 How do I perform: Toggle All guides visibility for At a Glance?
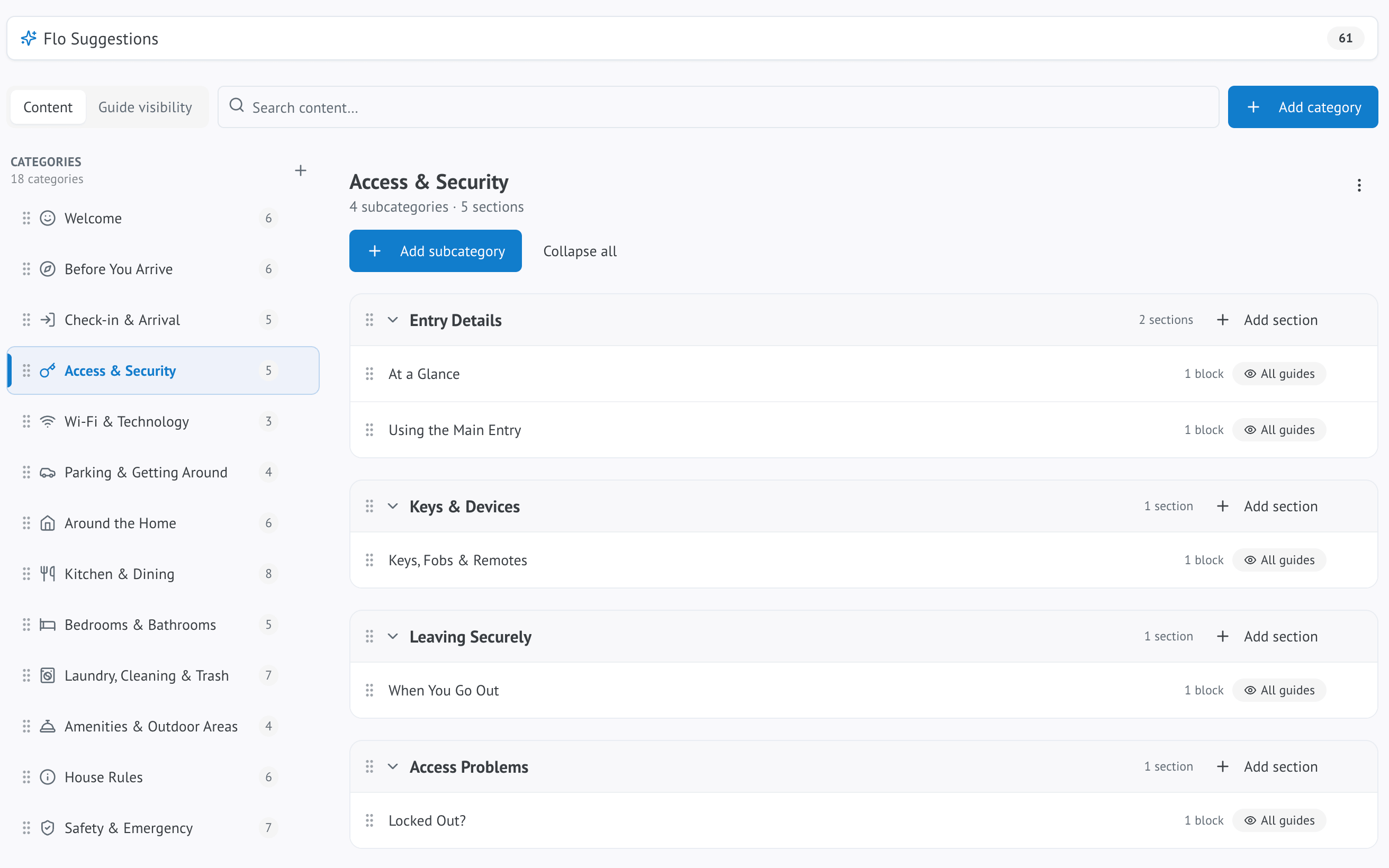click(x=1279, y=374)
